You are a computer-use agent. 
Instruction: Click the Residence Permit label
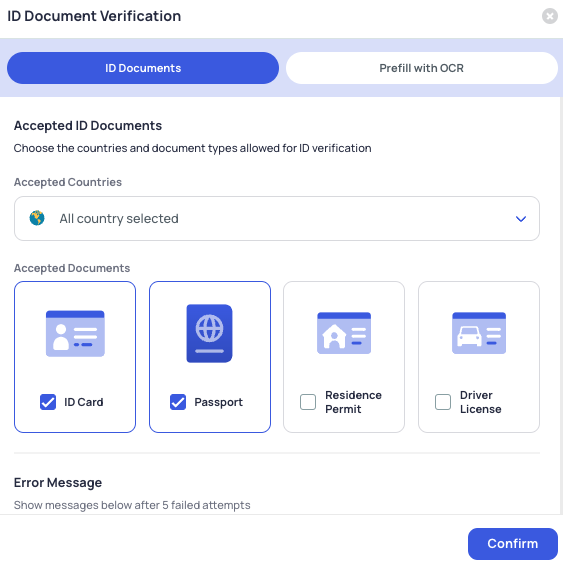click(353, 402)
